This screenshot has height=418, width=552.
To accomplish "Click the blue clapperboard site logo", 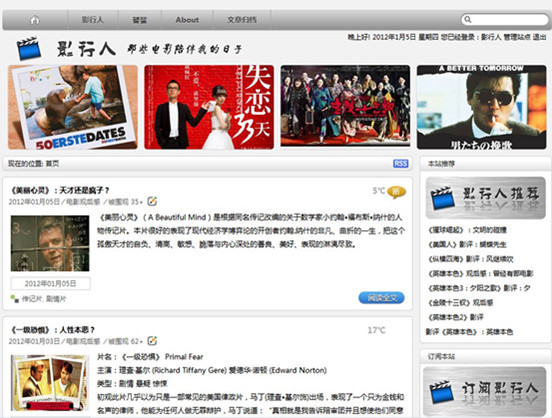I will (x=29, y=48).
